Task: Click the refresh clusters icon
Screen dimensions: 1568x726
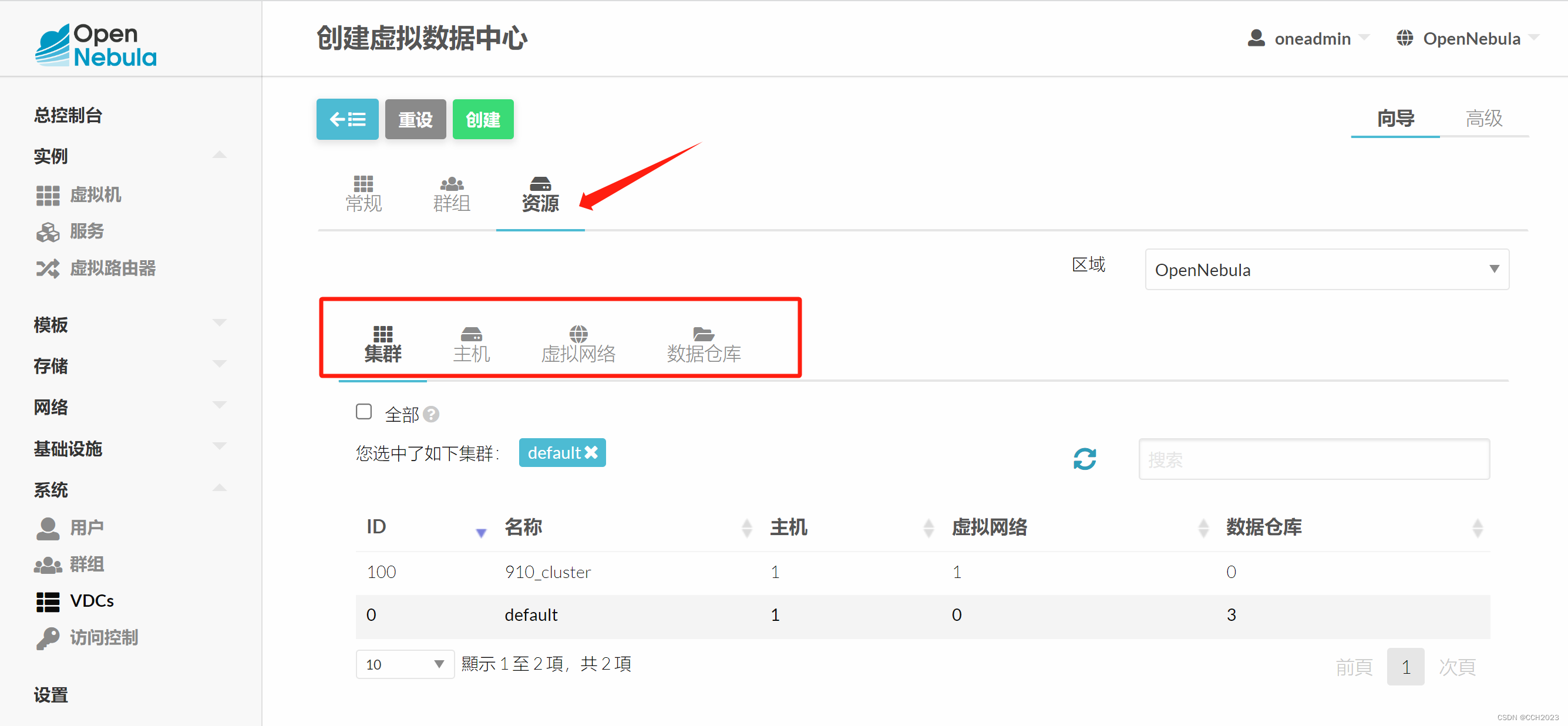Action: tap(1084, 459)
